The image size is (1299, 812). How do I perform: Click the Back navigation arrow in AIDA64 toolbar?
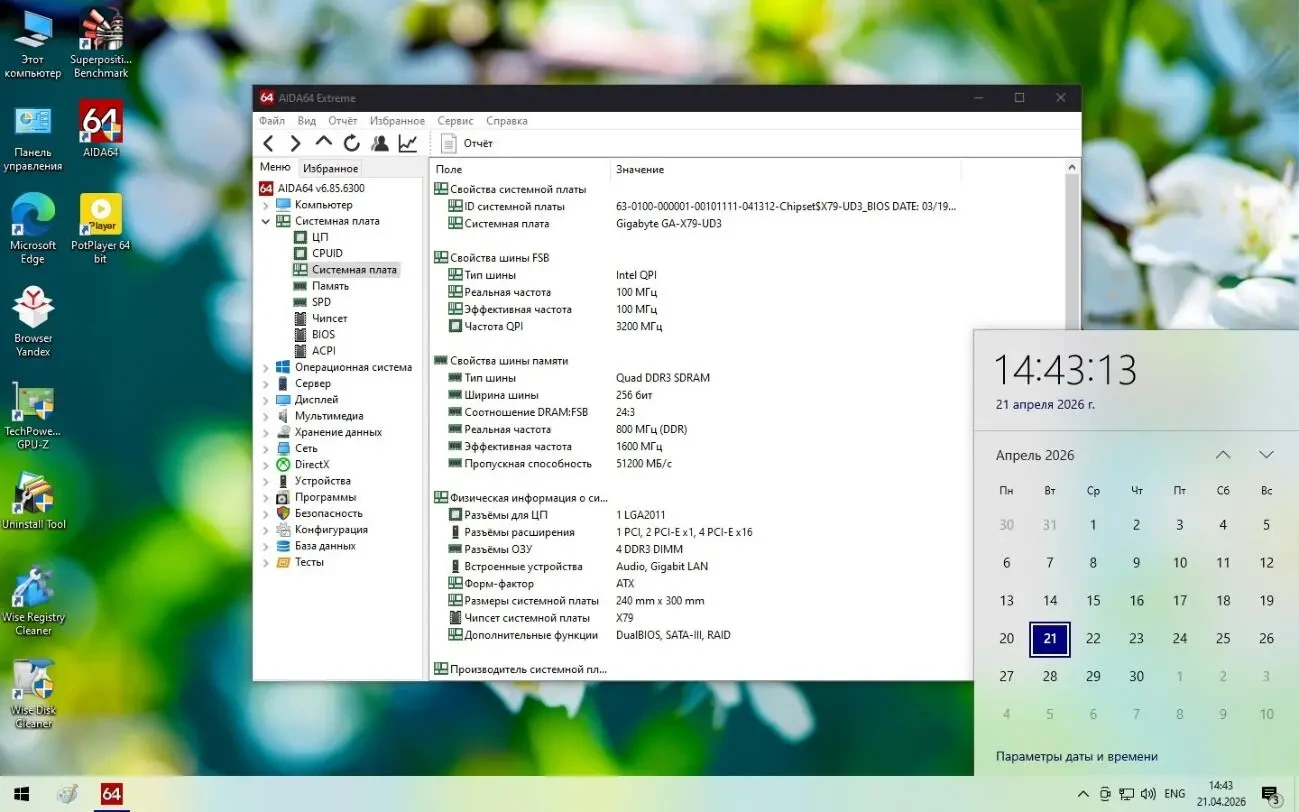[268, 144]
